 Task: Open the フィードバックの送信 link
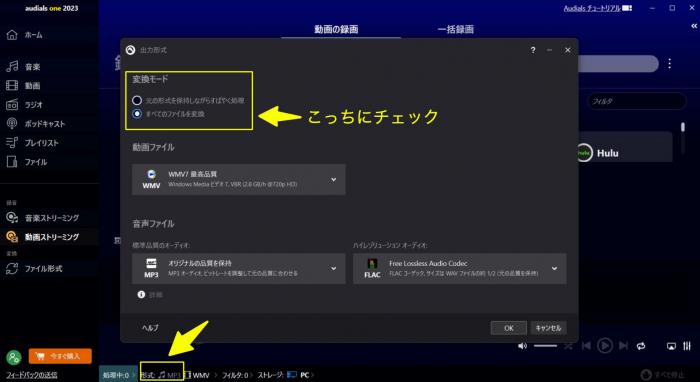(32, 375)
